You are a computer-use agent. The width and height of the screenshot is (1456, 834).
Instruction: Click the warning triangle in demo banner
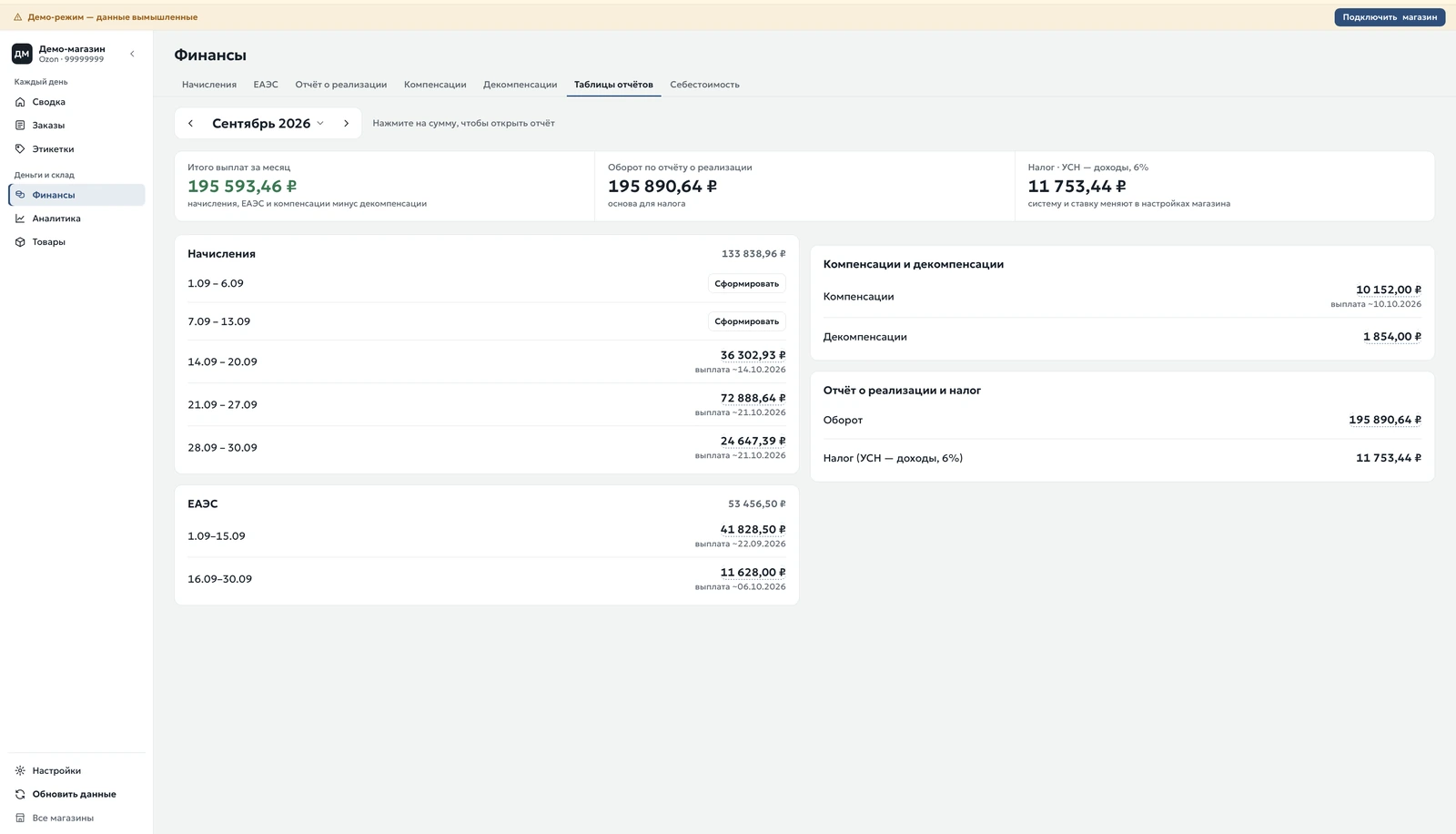click(x=17, y=17)
